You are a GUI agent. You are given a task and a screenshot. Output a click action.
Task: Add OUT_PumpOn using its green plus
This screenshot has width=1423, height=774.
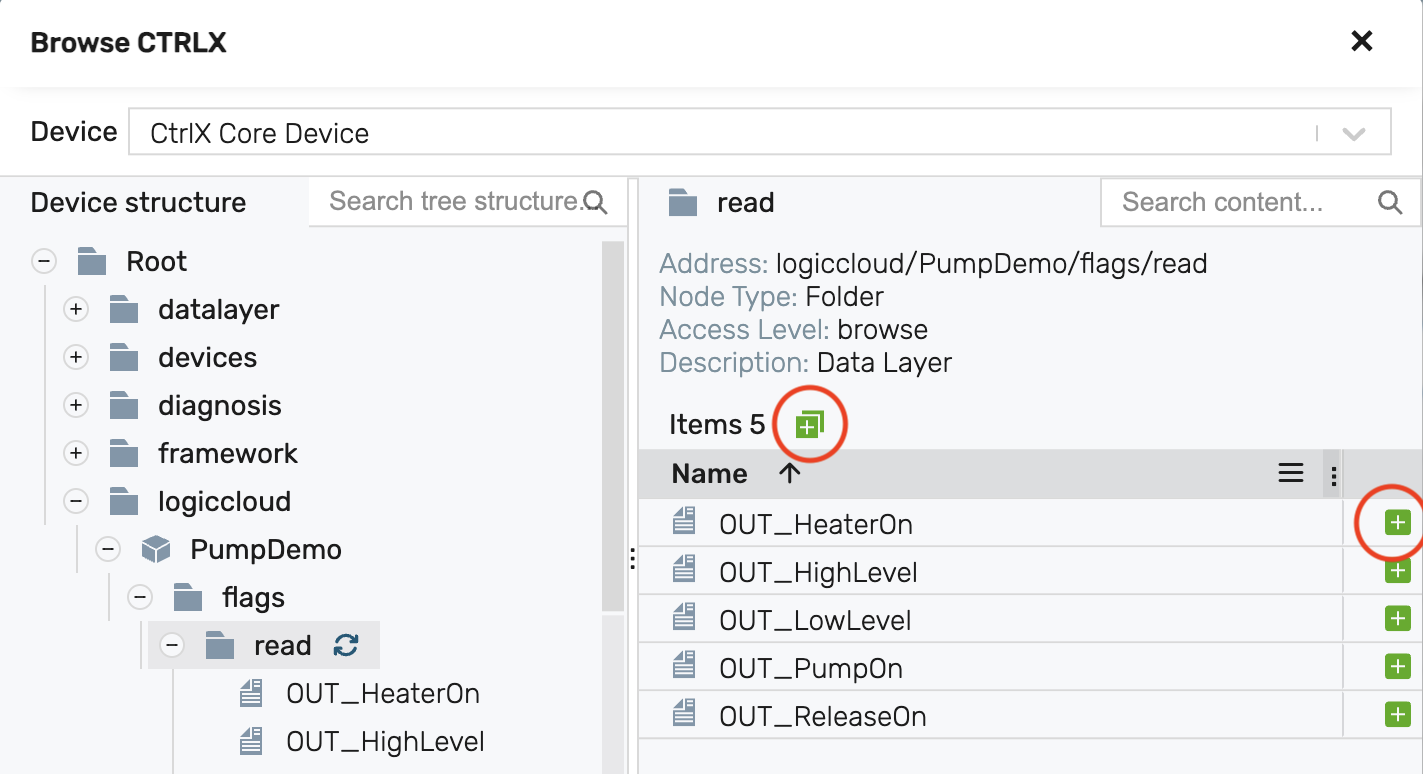click(x=1397, y=667)
